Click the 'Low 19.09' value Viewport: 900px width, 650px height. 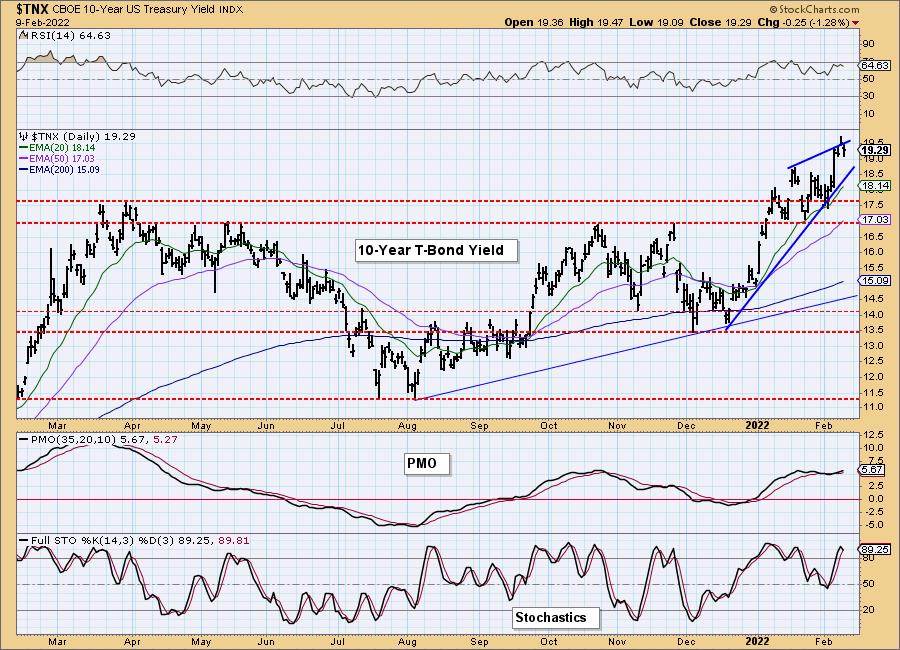pos(656,22)
